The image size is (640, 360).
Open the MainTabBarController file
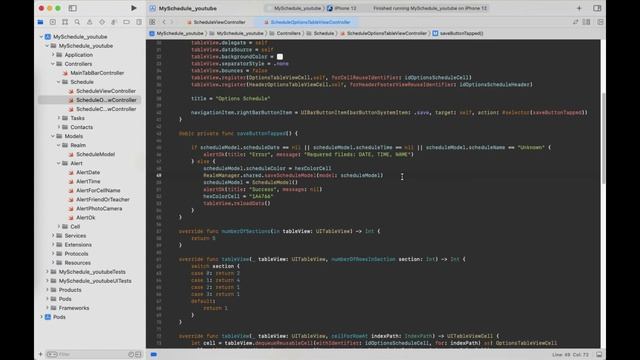(x=93, y=73)
